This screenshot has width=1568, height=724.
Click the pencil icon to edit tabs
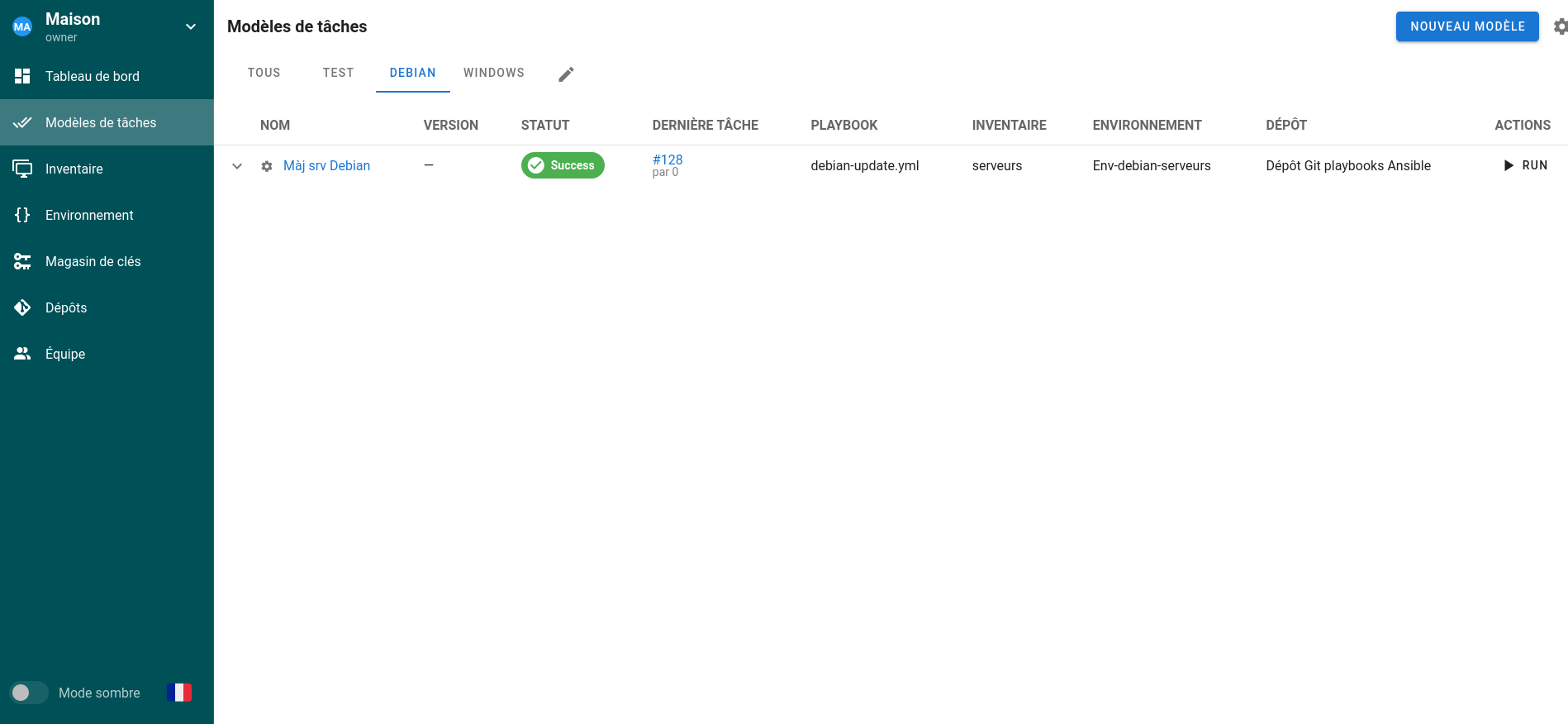(566, 74)
